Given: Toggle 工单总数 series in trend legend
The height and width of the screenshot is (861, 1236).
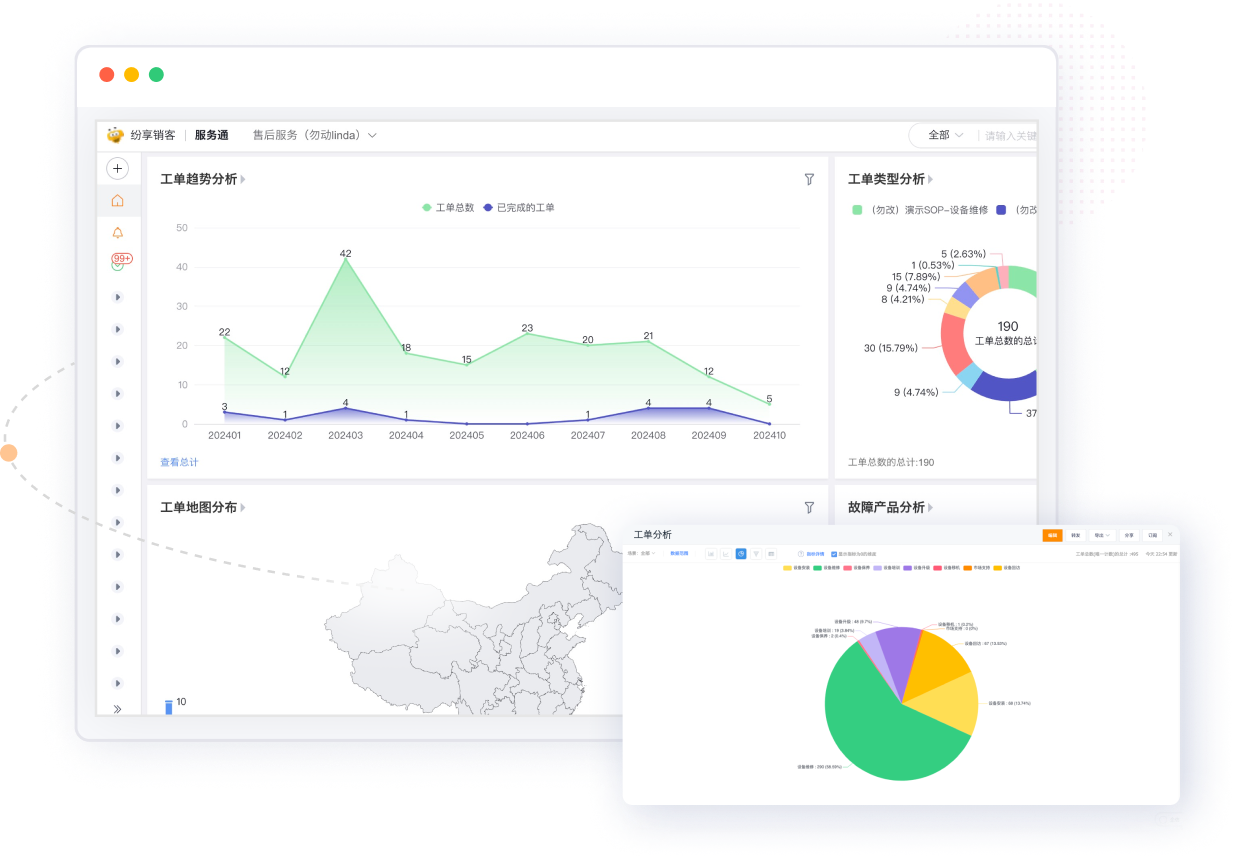Looking at the screenshot, I should [447, 208].
